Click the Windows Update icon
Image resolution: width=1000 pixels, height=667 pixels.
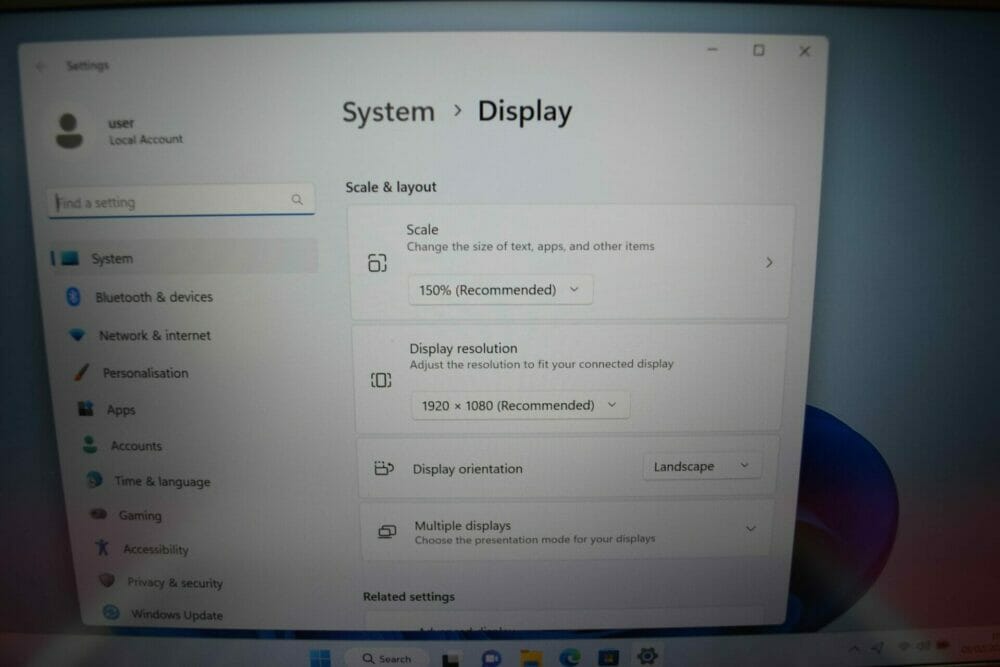[111, 613]
